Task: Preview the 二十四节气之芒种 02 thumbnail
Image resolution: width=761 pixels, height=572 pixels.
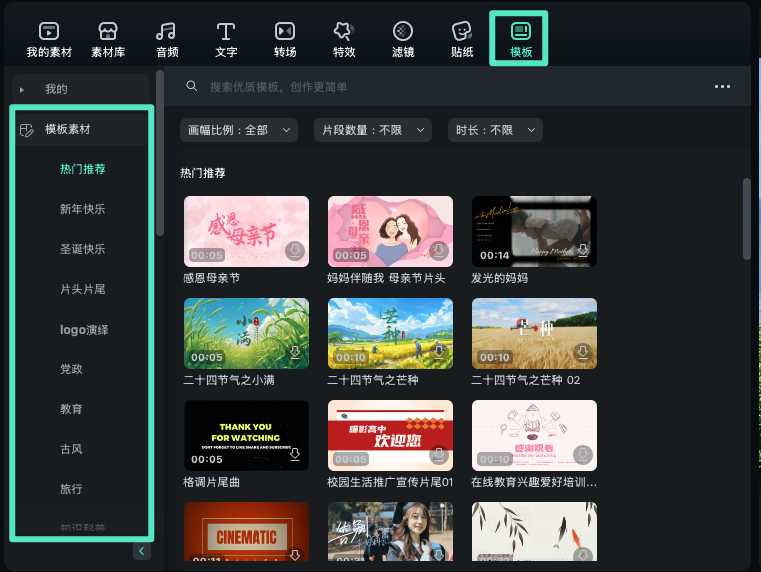Action: (534, 333)
